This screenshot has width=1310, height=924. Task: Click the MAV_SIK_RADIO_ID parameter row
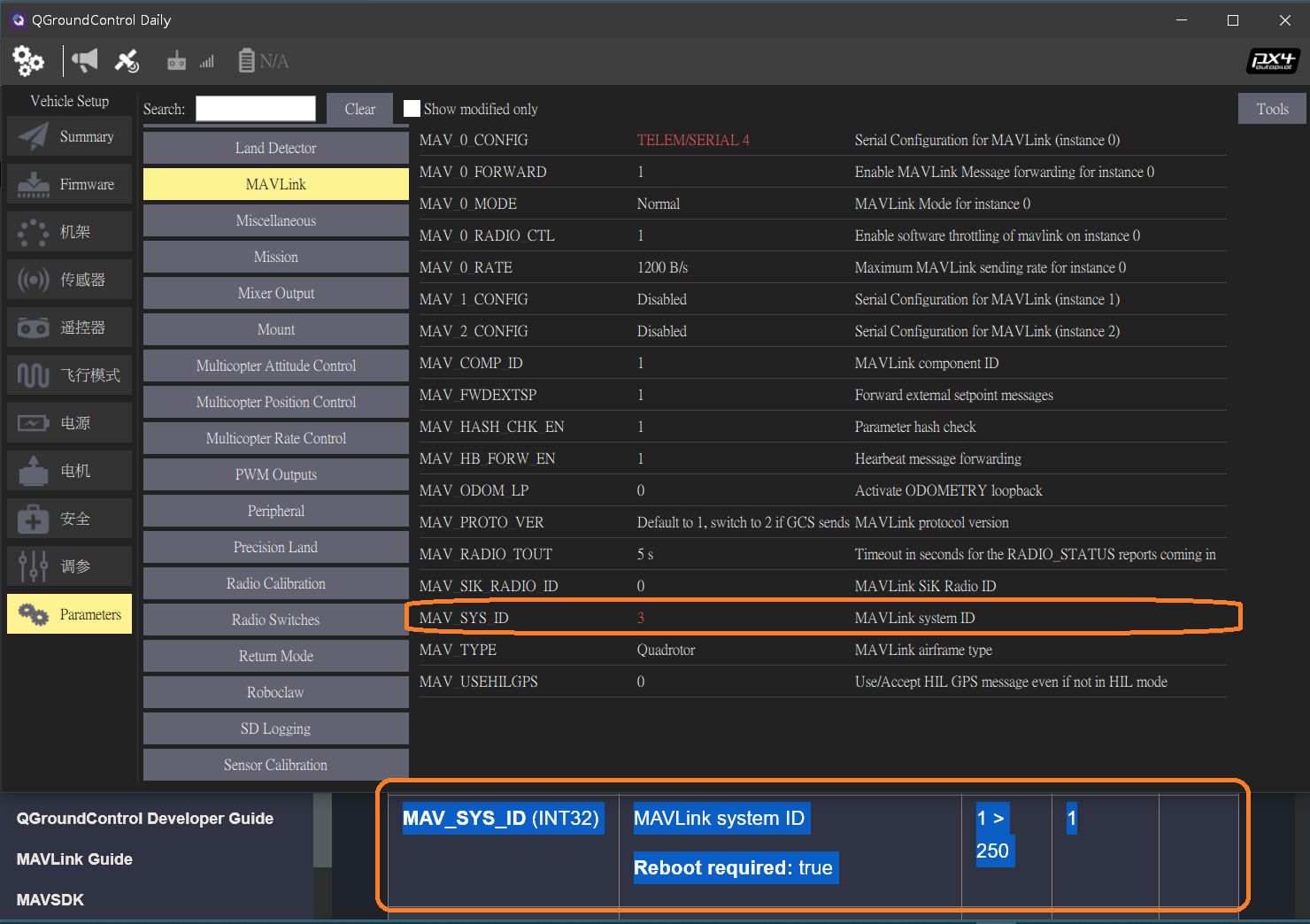823,586
